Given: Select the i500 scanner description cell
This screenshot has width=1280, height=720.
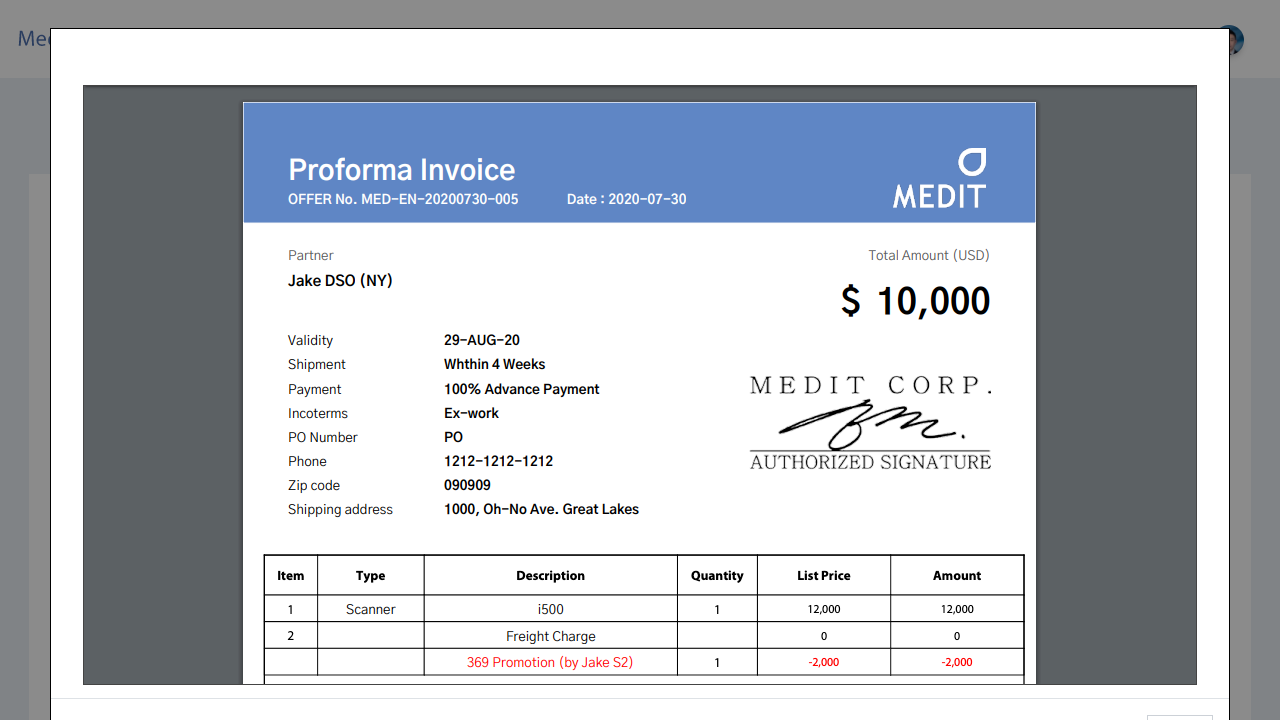Looking at the screenshot, I should pyautogui.click(x=550, y=608).
